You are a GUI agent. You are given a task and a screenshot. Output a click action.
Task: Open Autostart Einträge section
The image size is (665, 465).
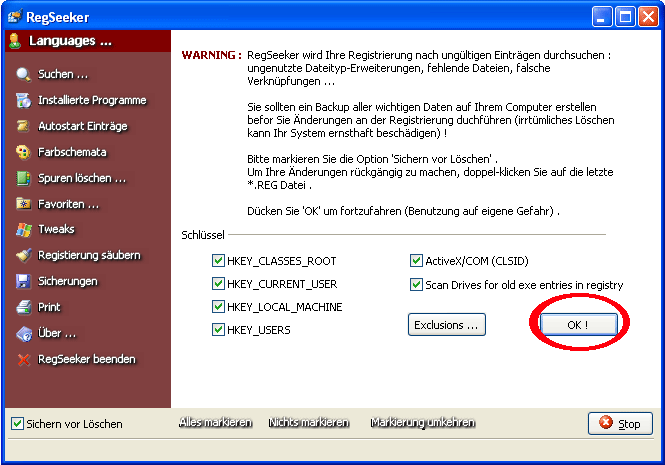pyautogui.click(x=83, y=126)
